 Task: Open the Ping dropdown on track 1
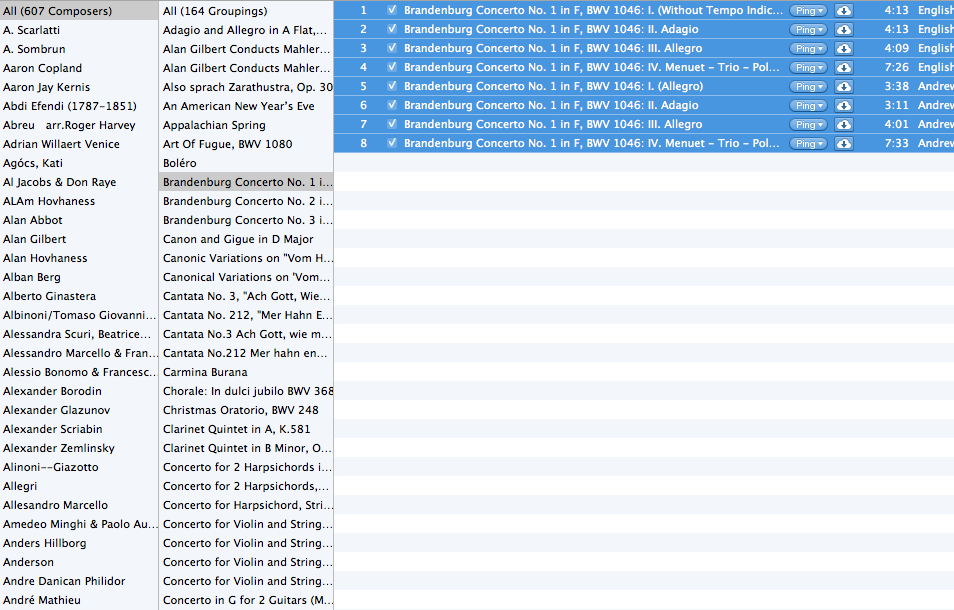tap(808, 10)
